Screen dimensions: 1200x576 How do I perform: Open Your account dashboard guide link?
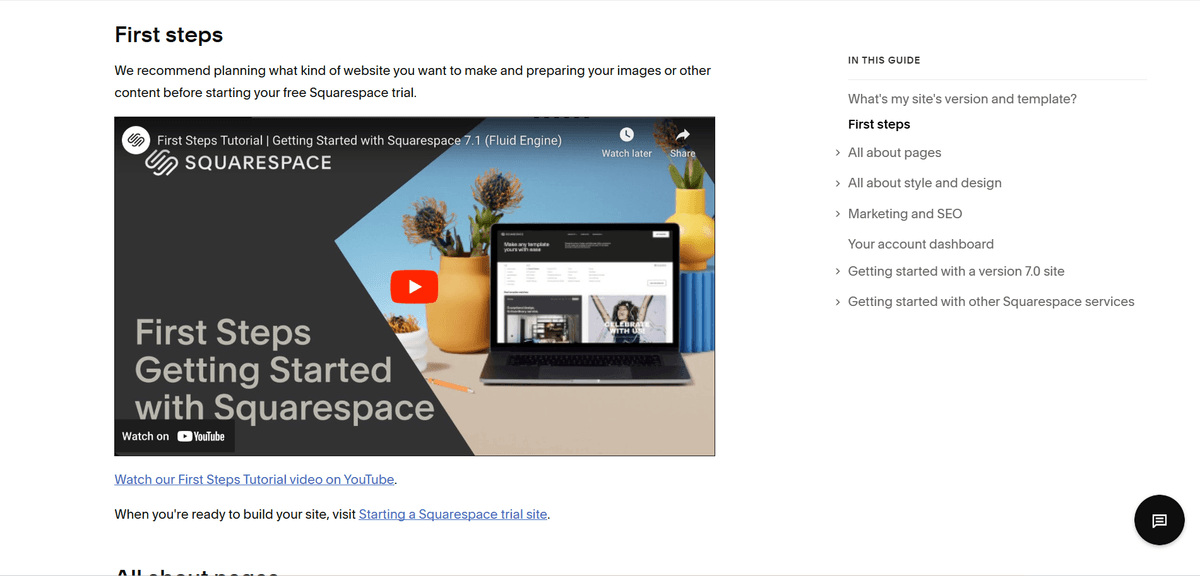[921, 244]
